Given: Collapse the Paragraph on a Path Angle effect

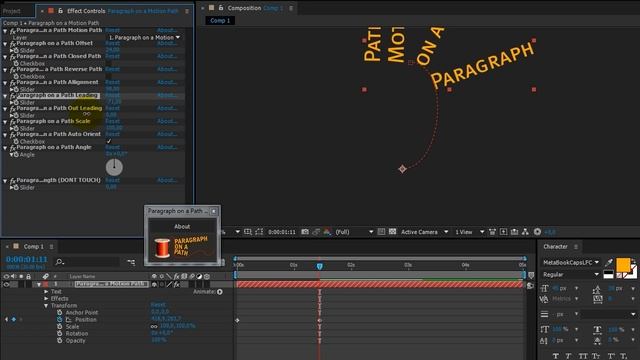Looking at the screenshot, I should [x=5, y=148].
